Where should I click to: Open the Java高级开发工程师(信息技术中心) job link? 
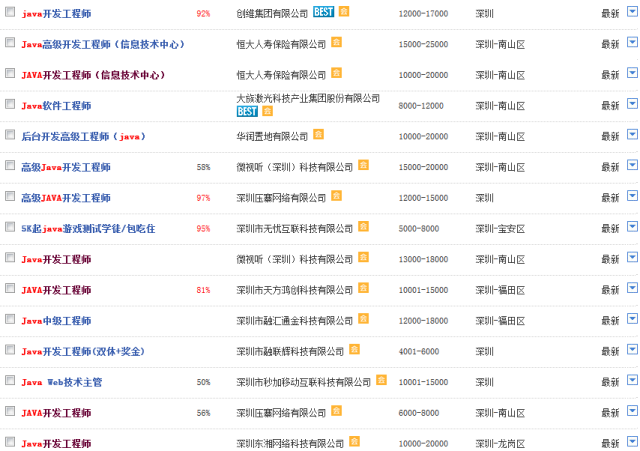click(103, 44)
